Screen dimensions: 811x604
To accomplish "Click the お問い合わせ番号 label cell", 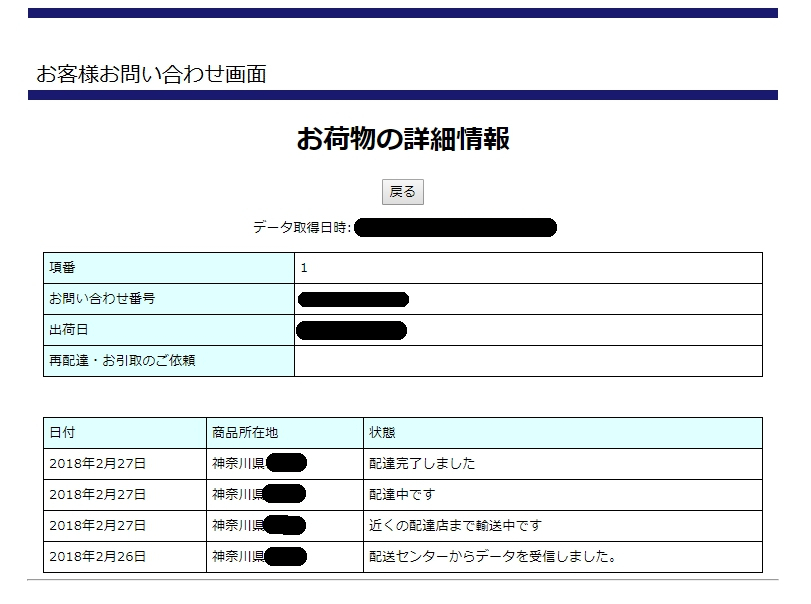I will [x=169, y=299].
